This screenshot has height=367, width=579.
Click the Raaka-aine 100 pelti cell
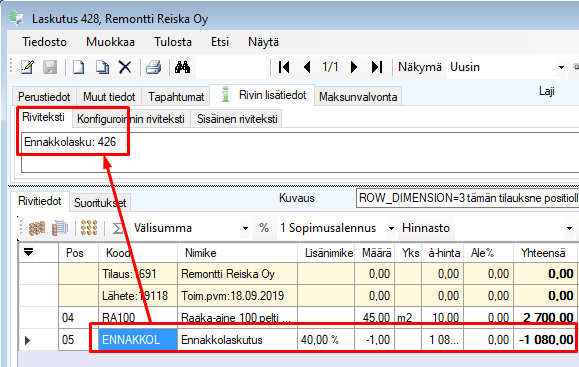237,318
